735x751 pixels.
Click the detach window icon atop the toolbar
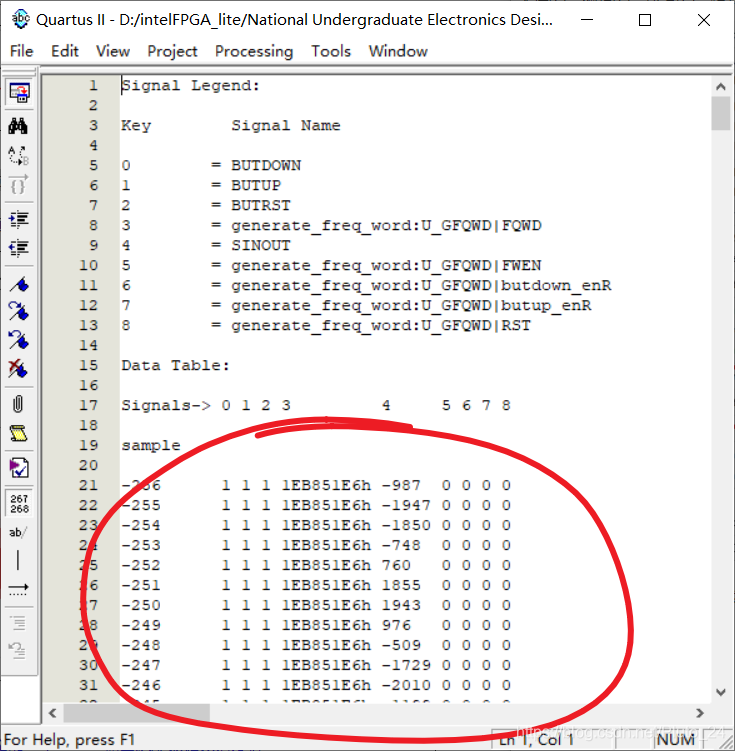coord(19,93)
